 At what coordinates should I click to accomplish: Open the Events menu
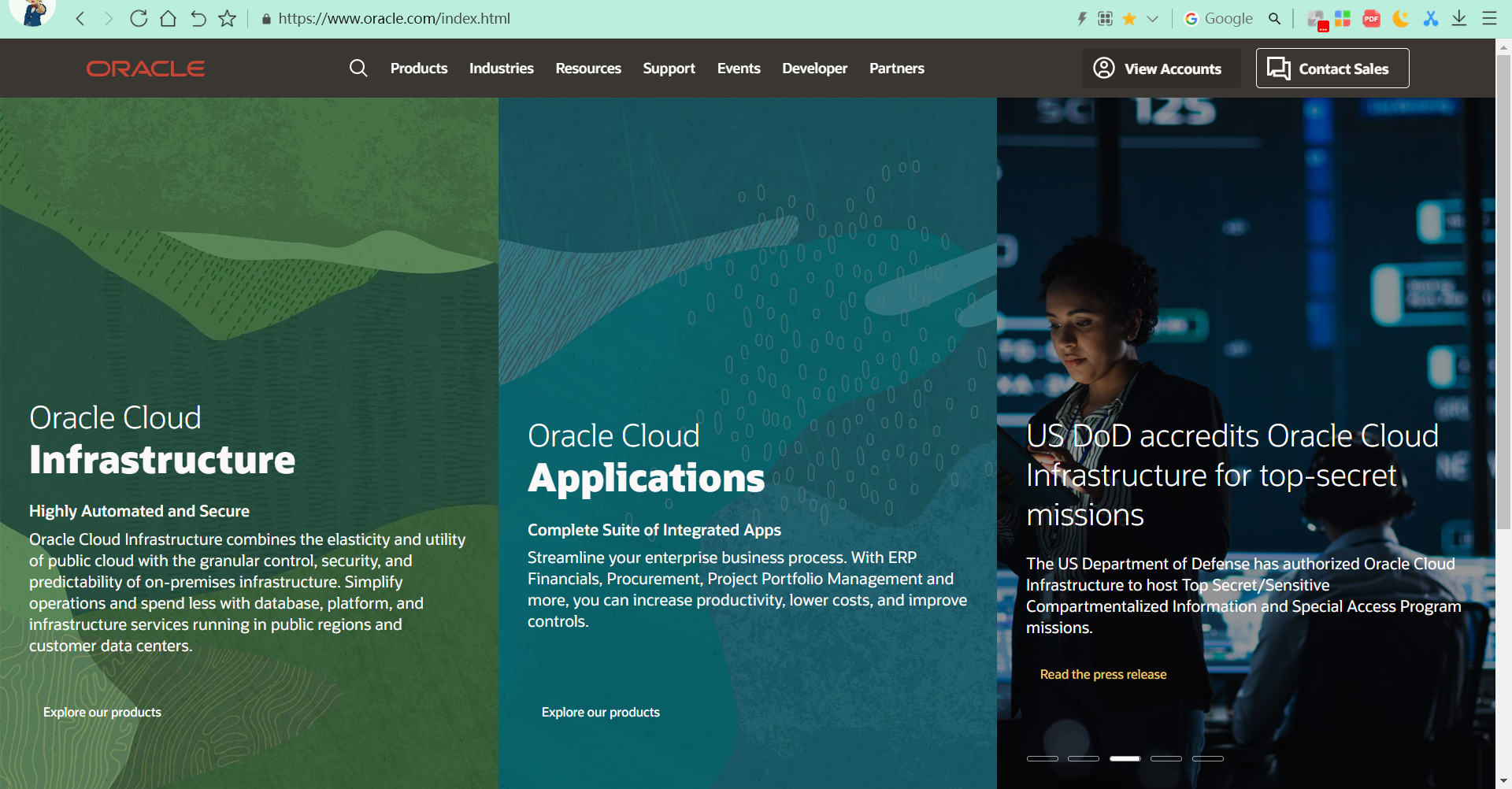click(x=739, y=69)
